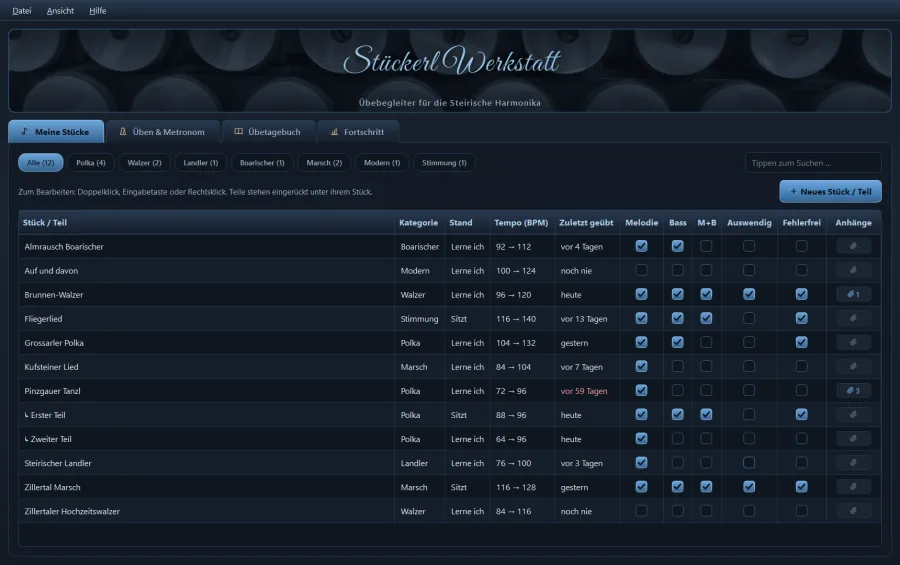Switch to Meine Stücke tab

(x=56, y=131)
